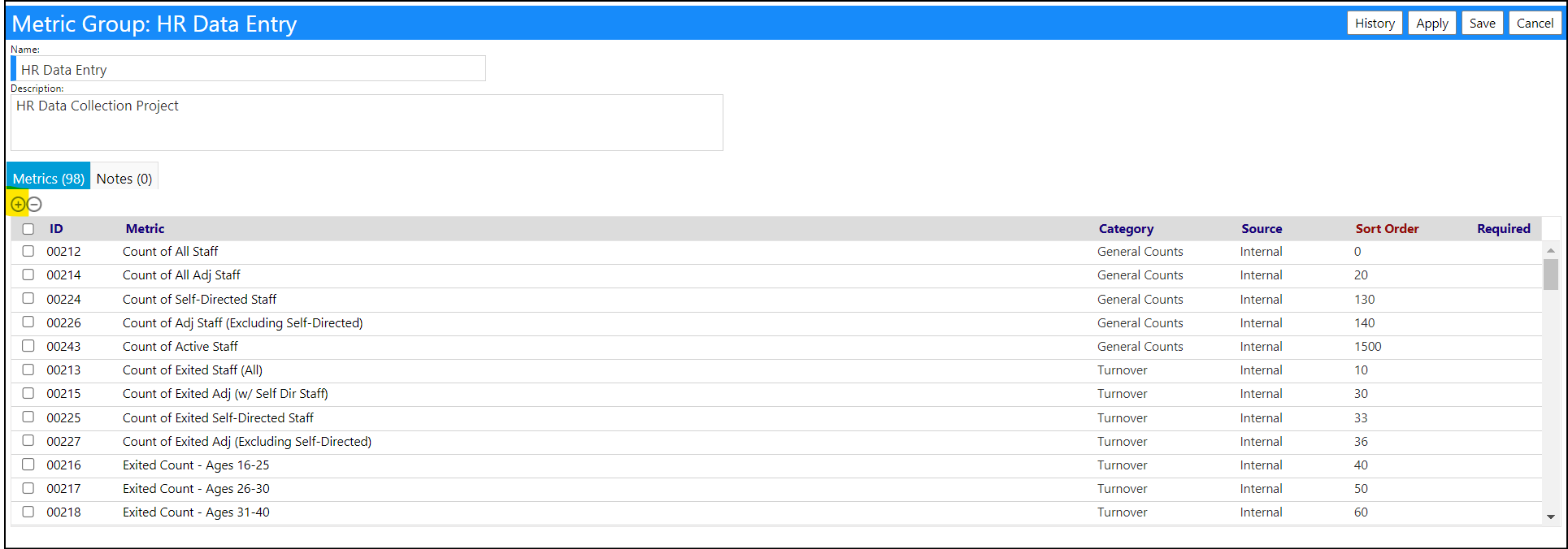Tick the select-all checkbox in header row
This screenshot has height=549, width=1568.
point(28,229)
